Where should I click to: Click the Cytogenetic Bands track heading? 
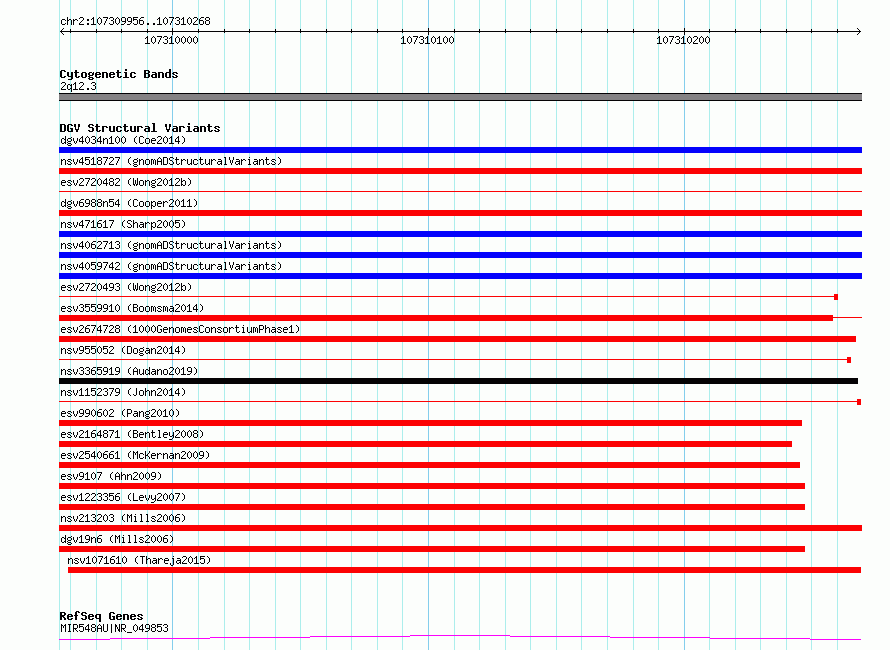(119, 74)
